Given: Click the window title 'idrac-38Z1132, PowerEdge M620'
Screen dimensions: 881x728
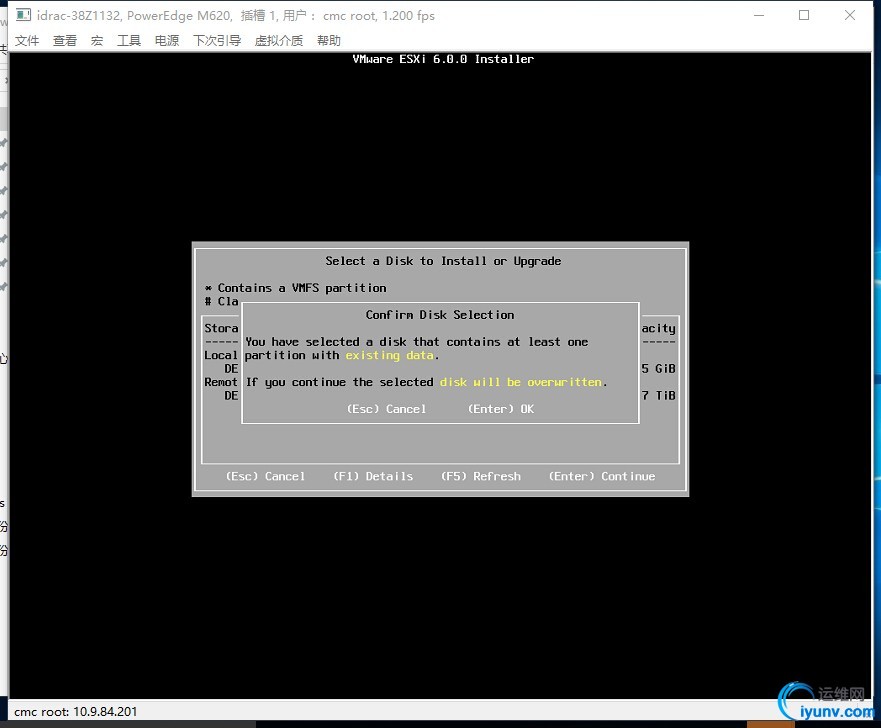Looking at the screenshot, I should tap(134, 15).
